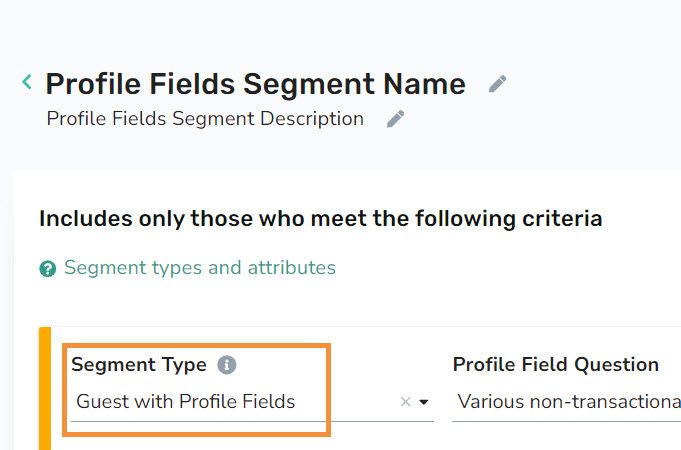
Task: Click the green question mark help icon
Action: [48, 268]
